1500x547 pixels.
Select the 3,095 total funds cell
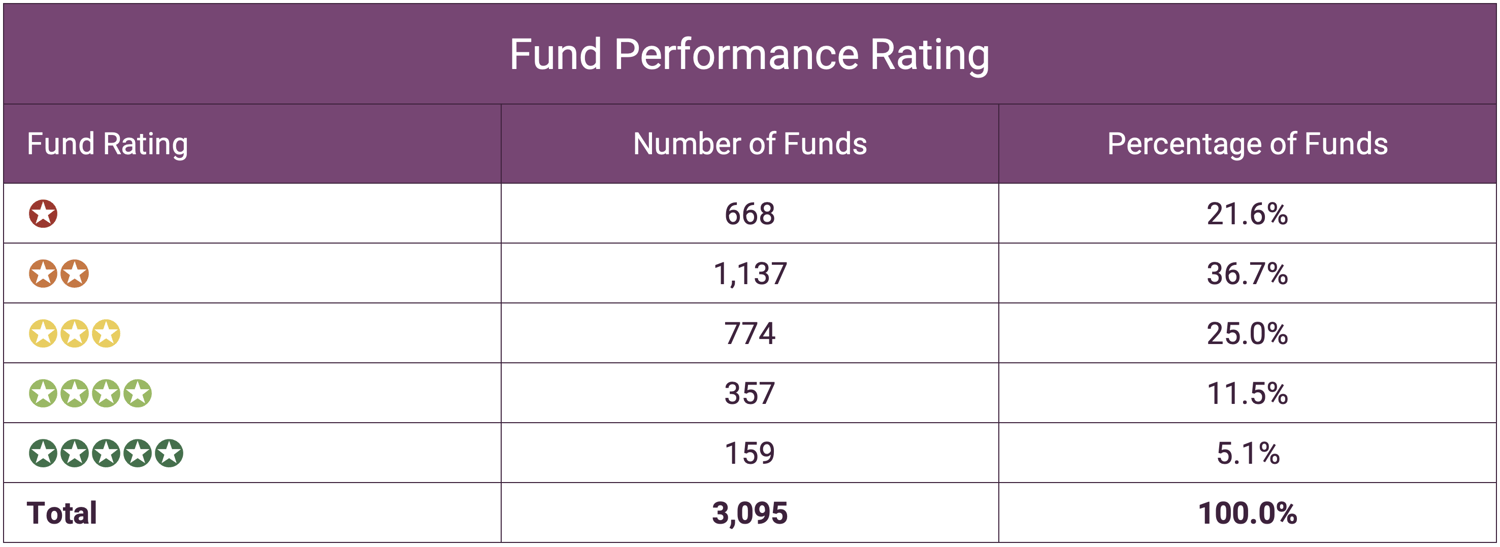(750, 514)
